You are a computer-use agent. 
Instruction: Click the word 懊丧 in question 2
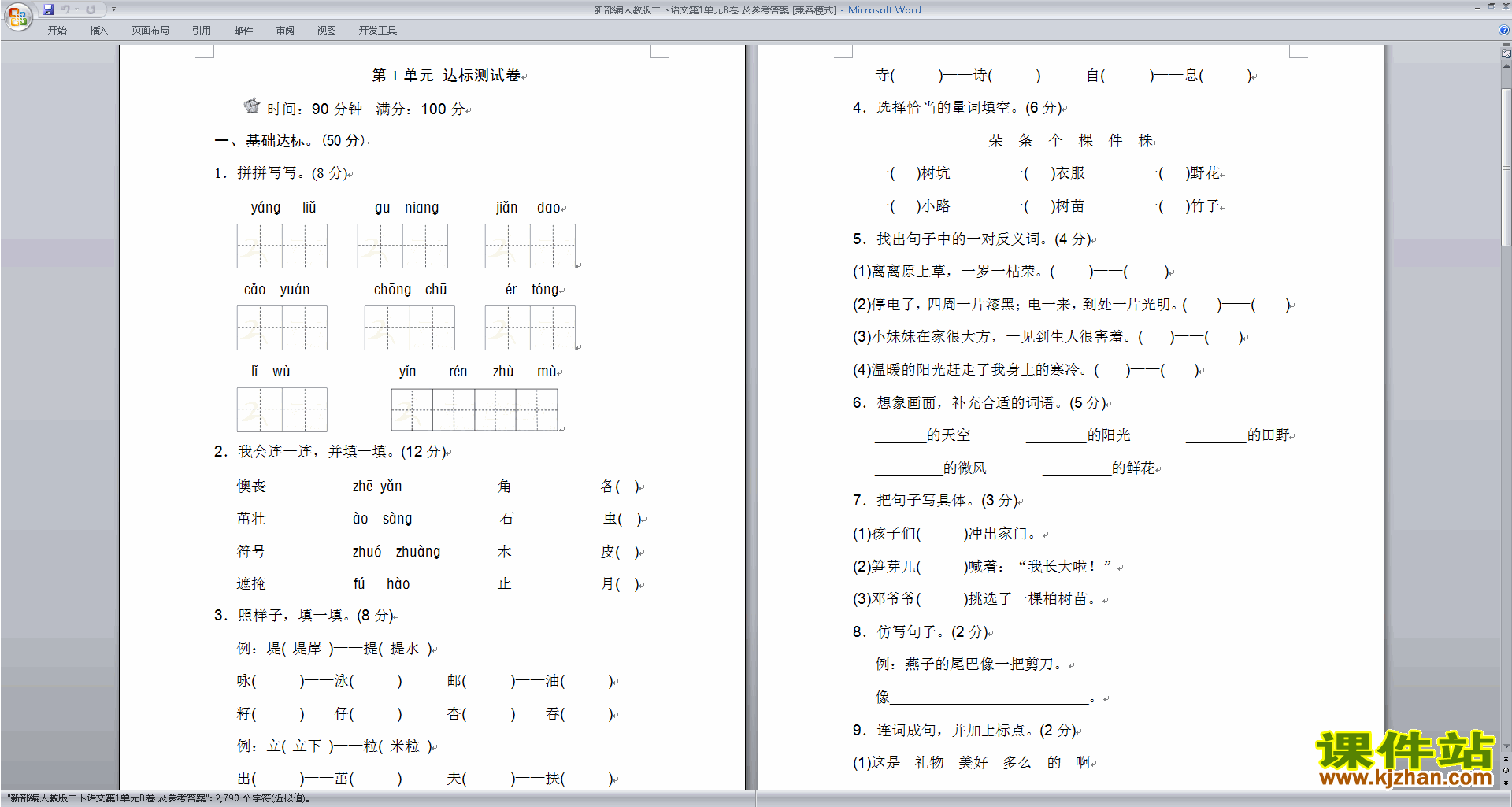tap(252, 487)
